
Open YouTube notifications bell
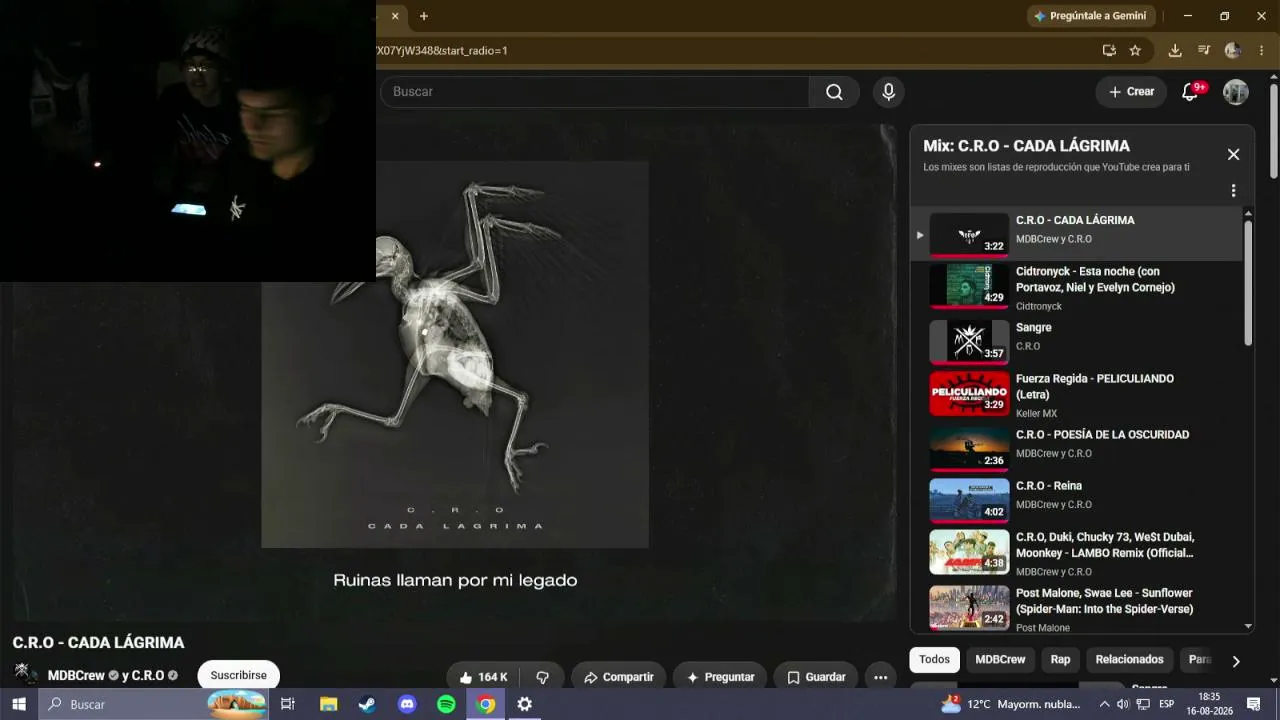pos(1190,92)
